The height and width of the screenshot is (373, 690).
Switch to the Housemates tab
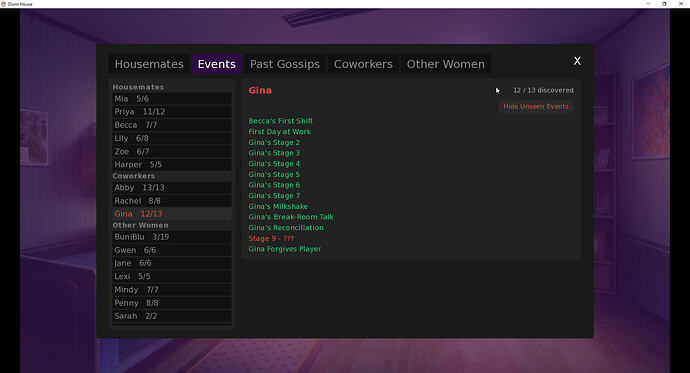[x=149, y=64]
